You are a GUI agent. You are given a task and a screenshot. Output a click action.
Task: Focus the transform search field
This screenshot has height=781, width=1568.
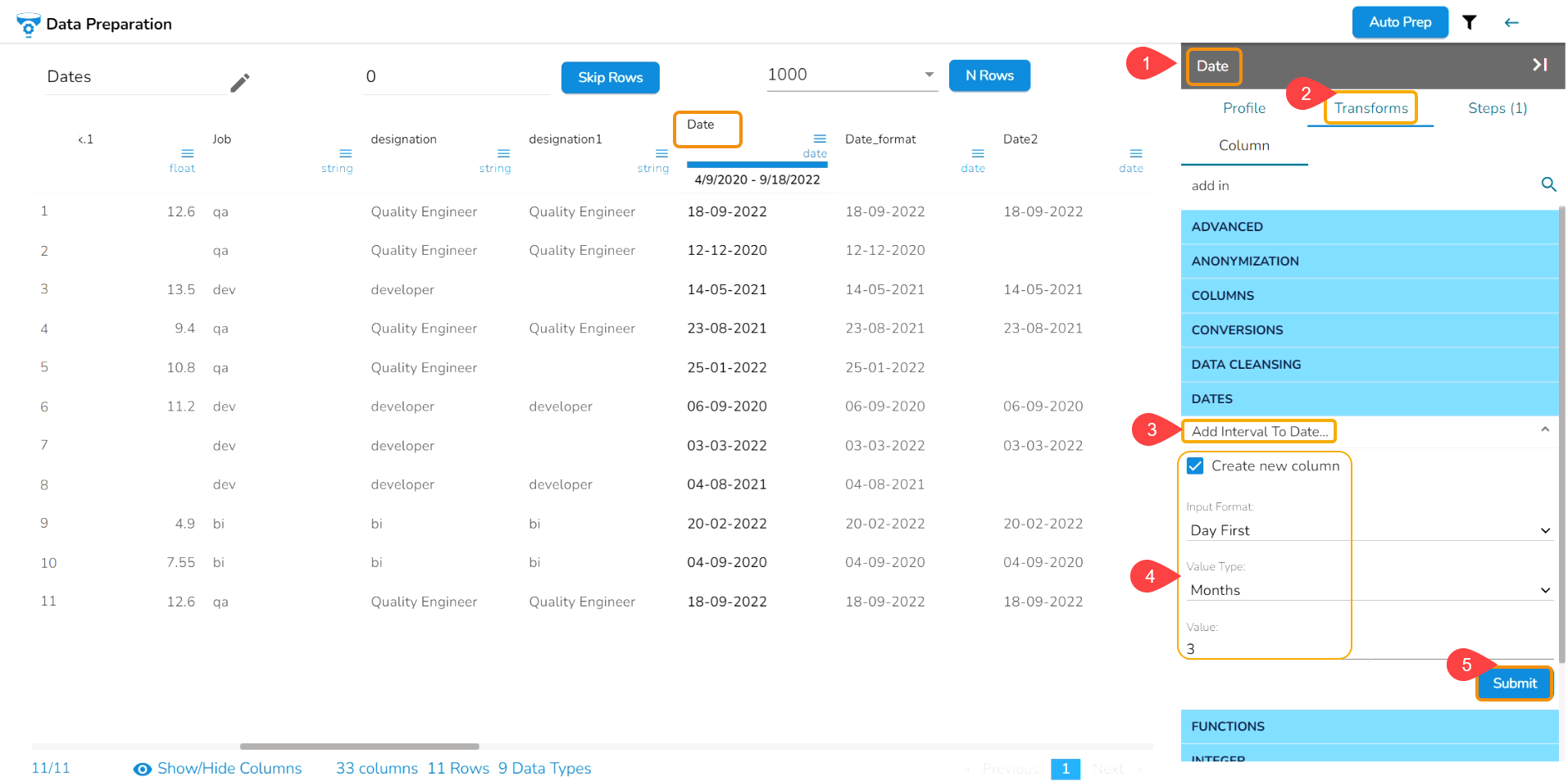click(1361, 186)
